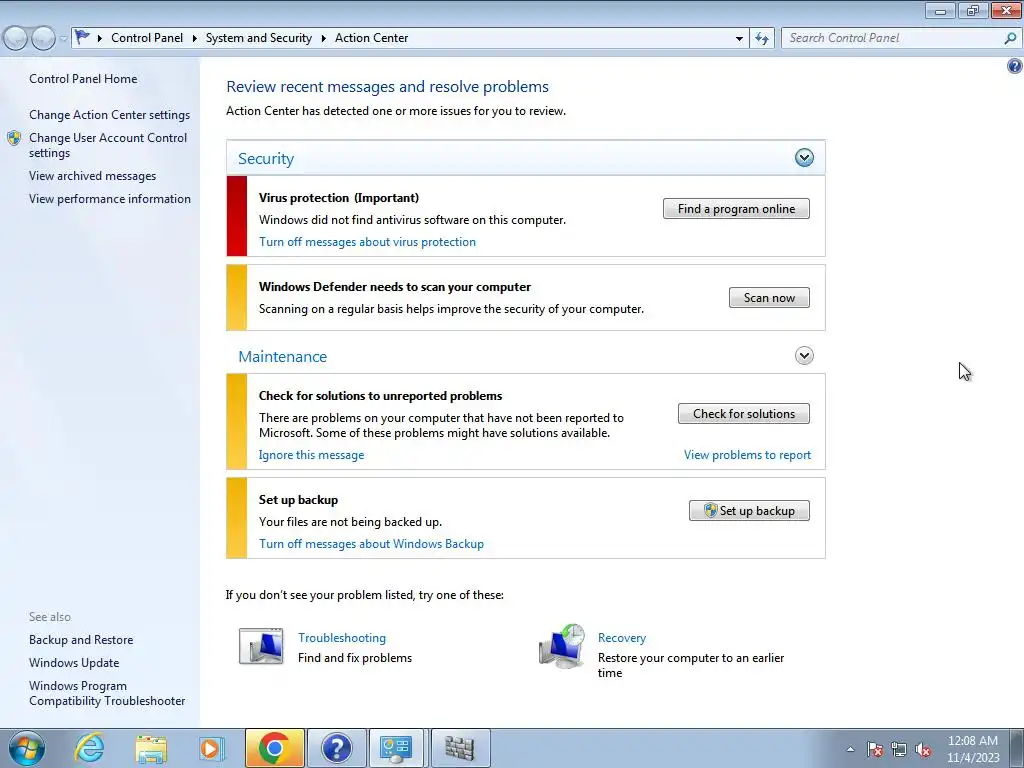Screen dimensions: 1024x768
Task: Select the Control Panel taskbar icon
Action: click(396, 748)
